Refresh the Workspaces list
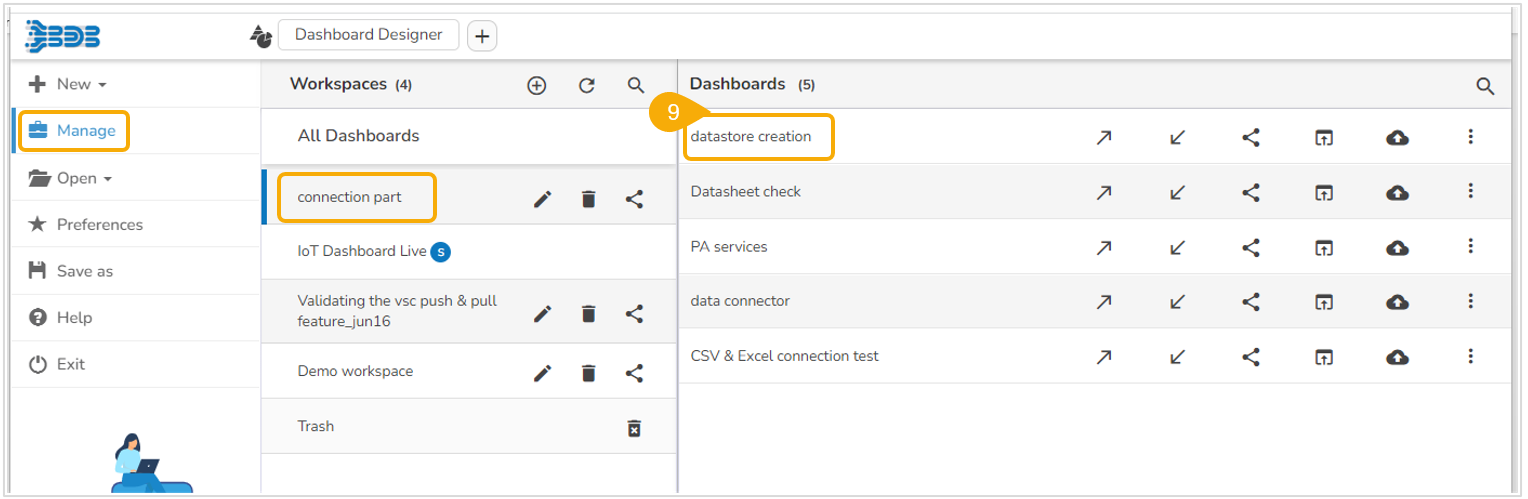This screenshot has height=499, width=1528. tap(587, 86)
